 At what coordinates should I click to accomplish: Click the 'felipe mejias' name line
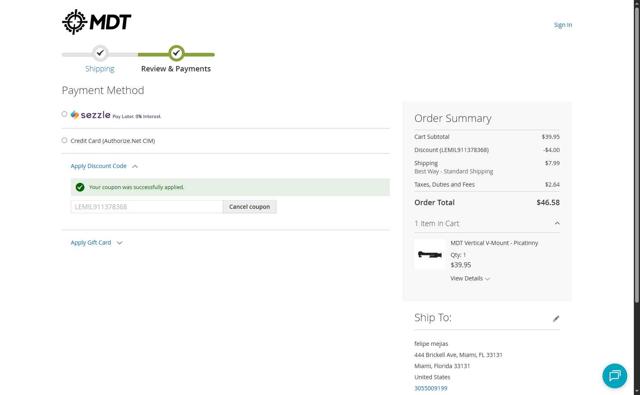431,344
